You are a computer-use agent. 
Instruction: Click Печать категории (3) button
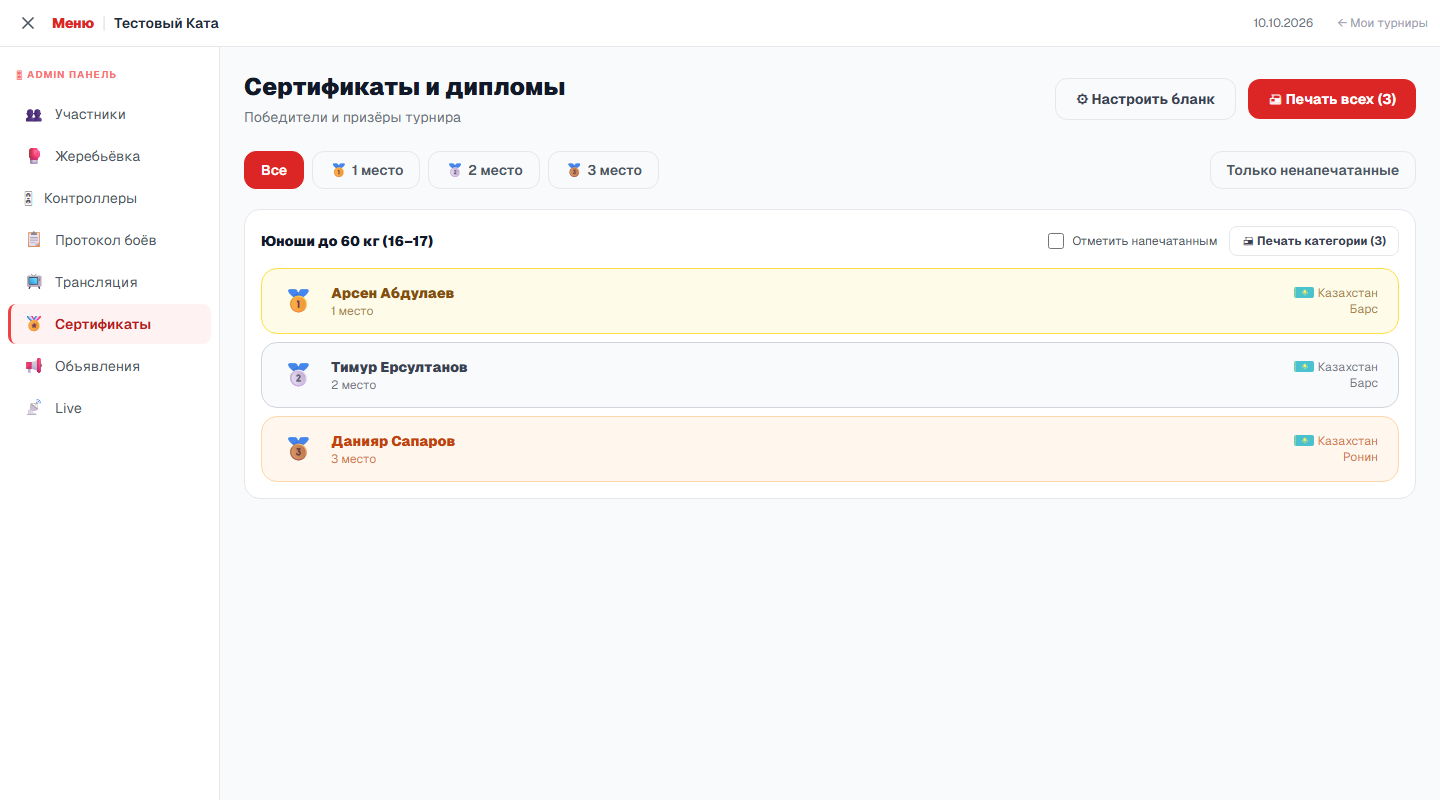(1314, 241)
